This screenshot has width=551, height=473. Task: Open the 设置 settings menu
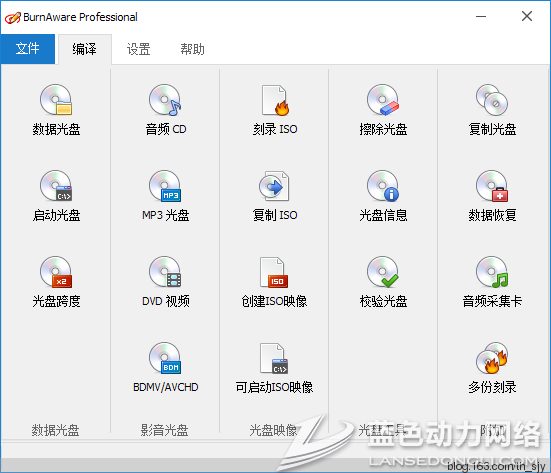tap(138, 49)
